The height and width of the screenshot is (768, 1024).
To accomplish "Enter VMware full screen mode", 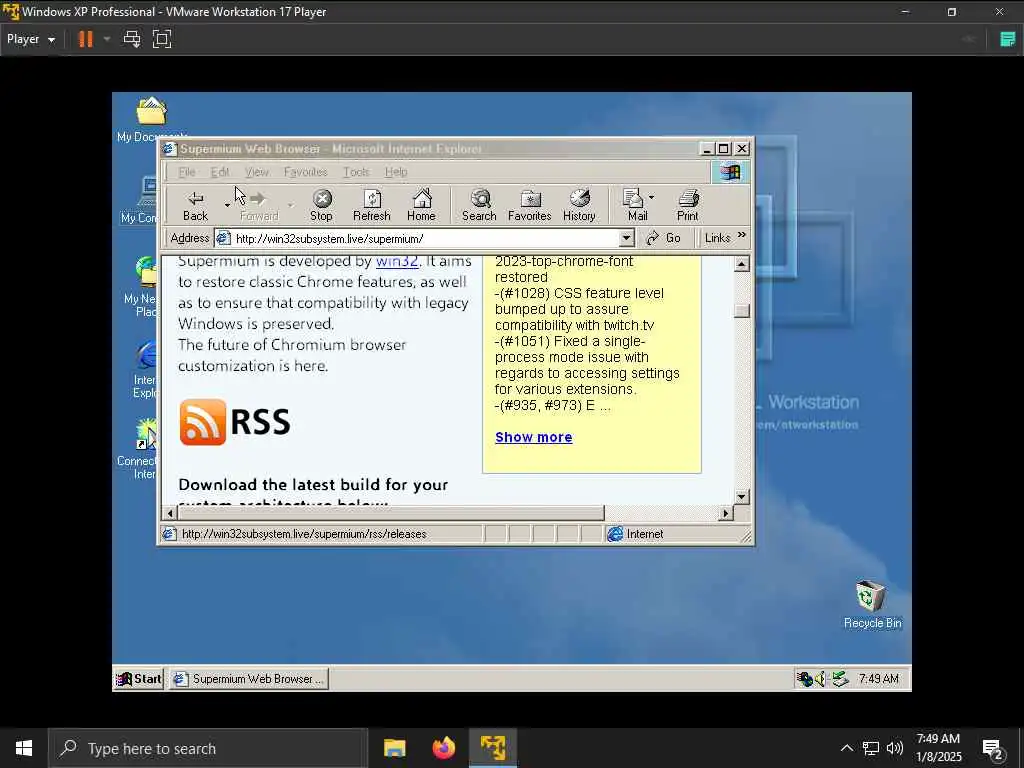I will point(162,39).
